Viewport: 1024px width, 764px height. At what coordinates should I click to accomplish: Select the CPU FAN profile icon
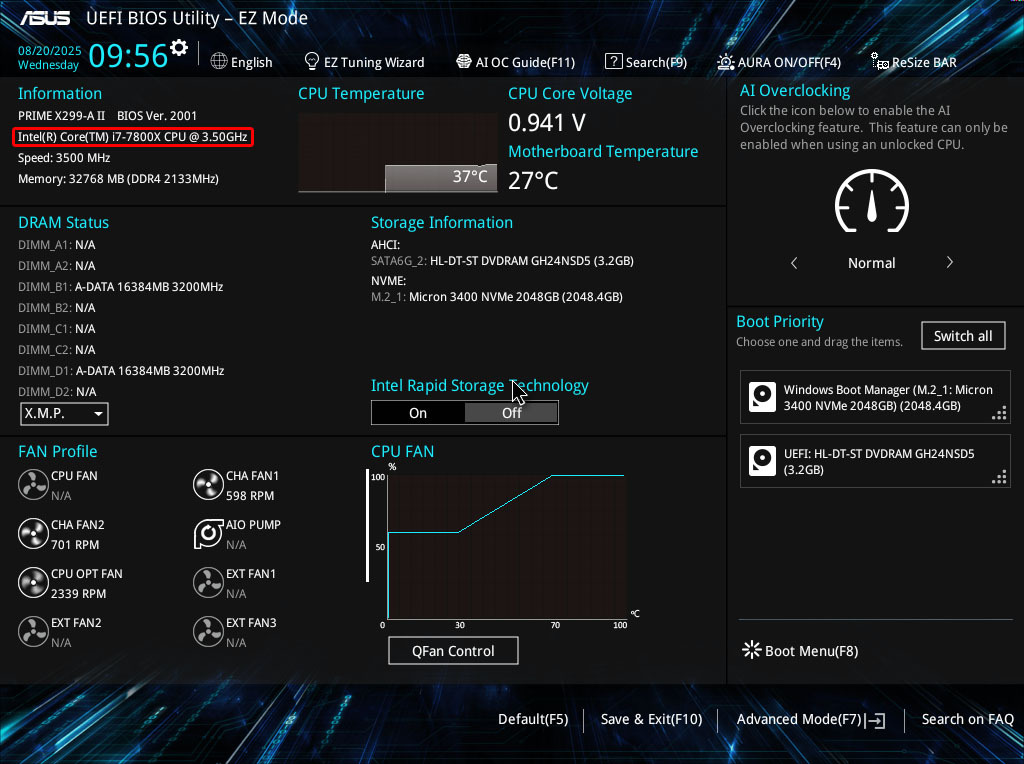(x=33, y=485)
